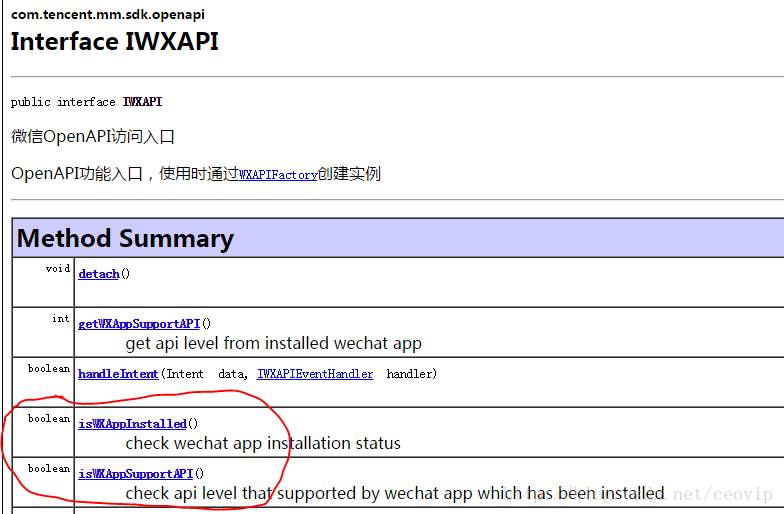Open the detach method link

[x=99, y=274]
